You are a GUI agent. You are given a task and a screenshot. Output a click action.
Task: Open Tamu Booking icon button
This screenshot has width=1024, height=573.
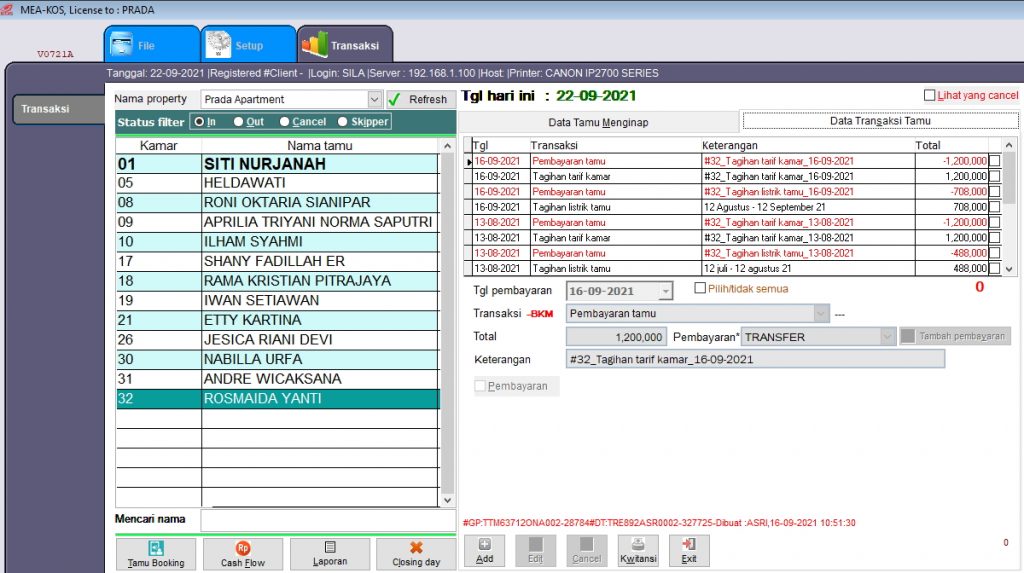click(155, 554)
